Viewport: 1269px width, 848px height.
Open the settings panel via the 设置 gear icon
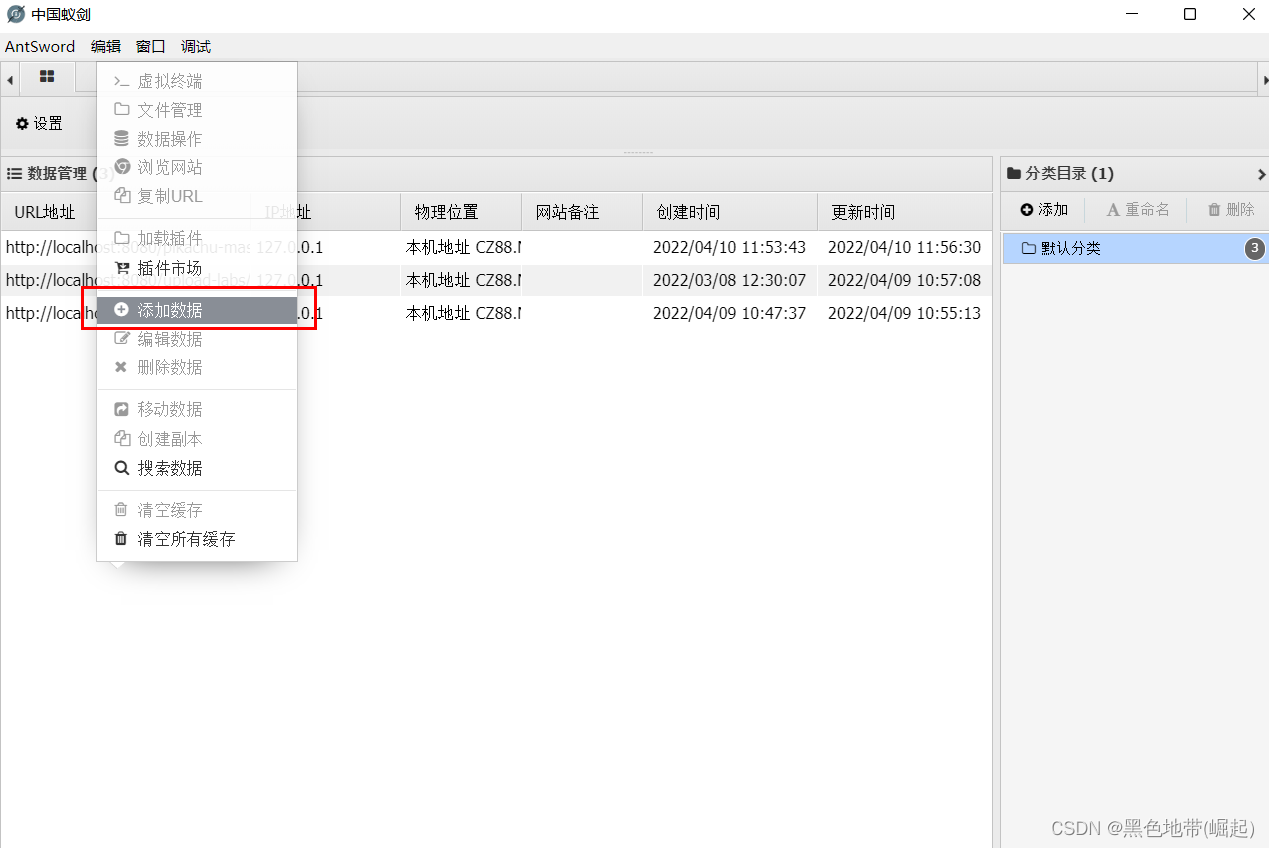(x=38, y=123)
